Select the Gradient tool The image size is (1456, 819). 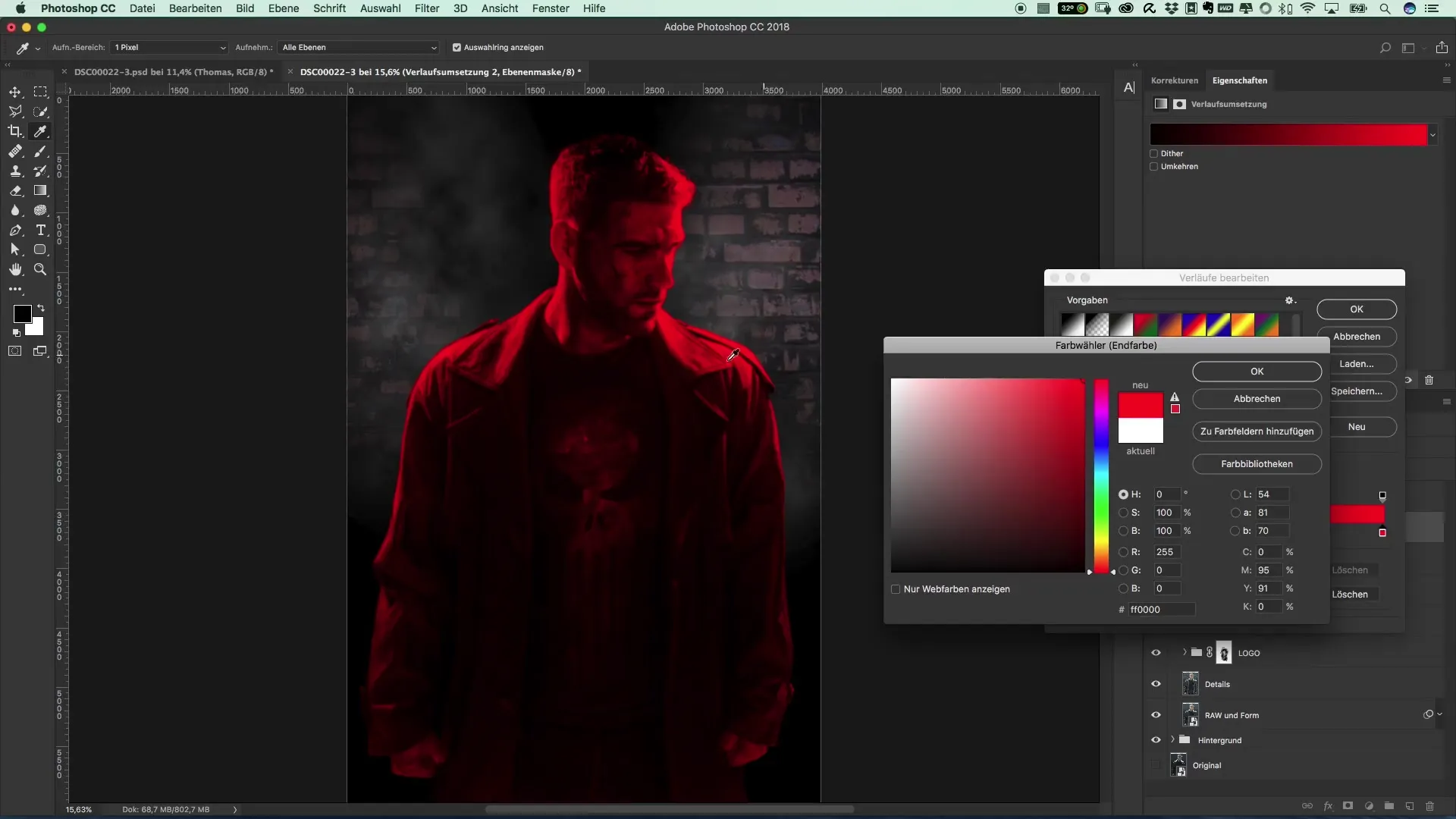40,190
